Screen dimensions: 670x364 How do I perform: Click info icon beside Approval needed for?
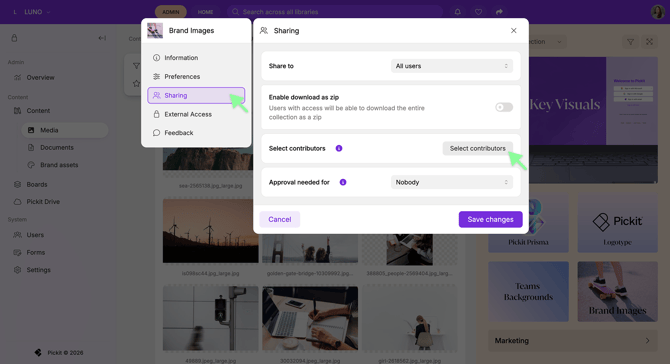343,182
